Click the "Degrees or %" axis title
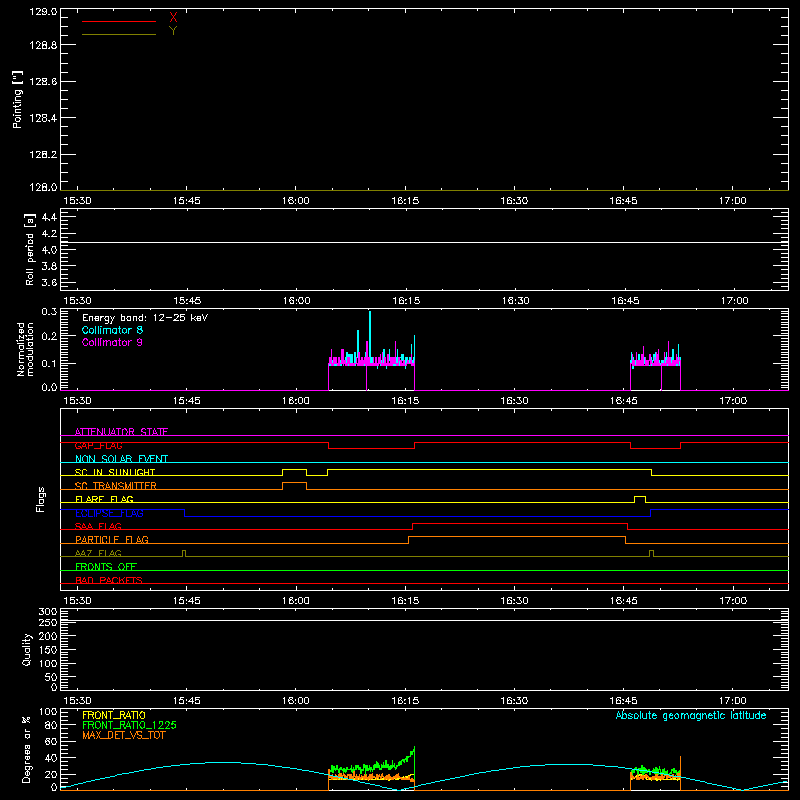 click(x=26, y=749)
